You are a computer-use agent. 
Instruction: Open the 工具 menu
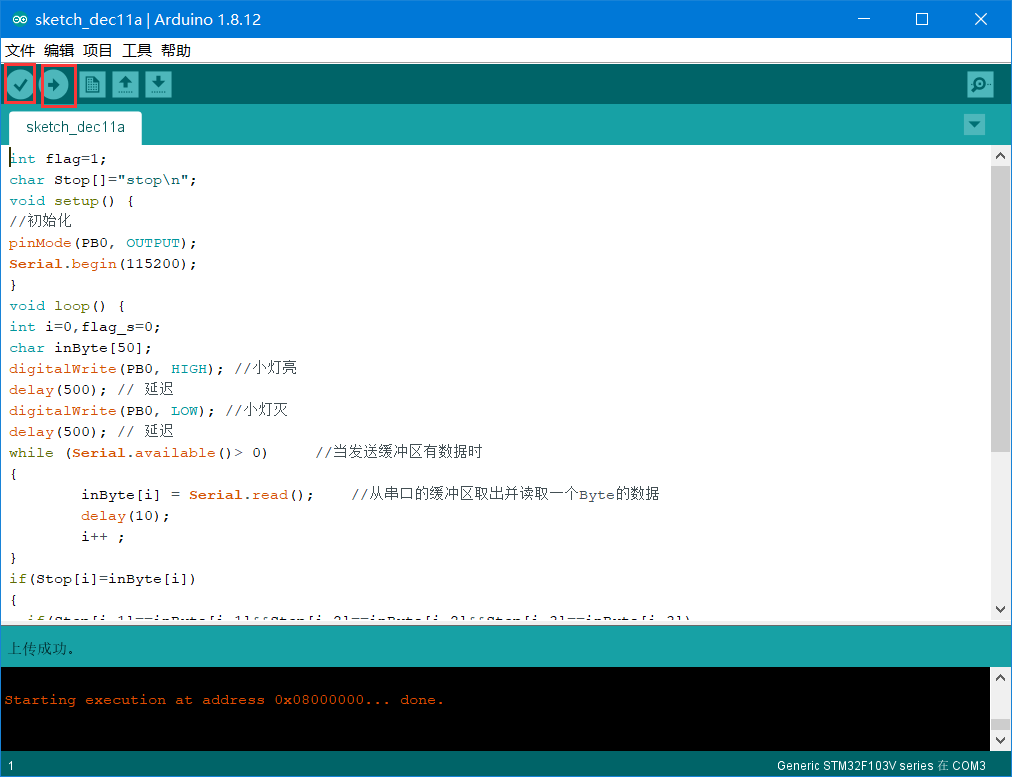point(137,50)
